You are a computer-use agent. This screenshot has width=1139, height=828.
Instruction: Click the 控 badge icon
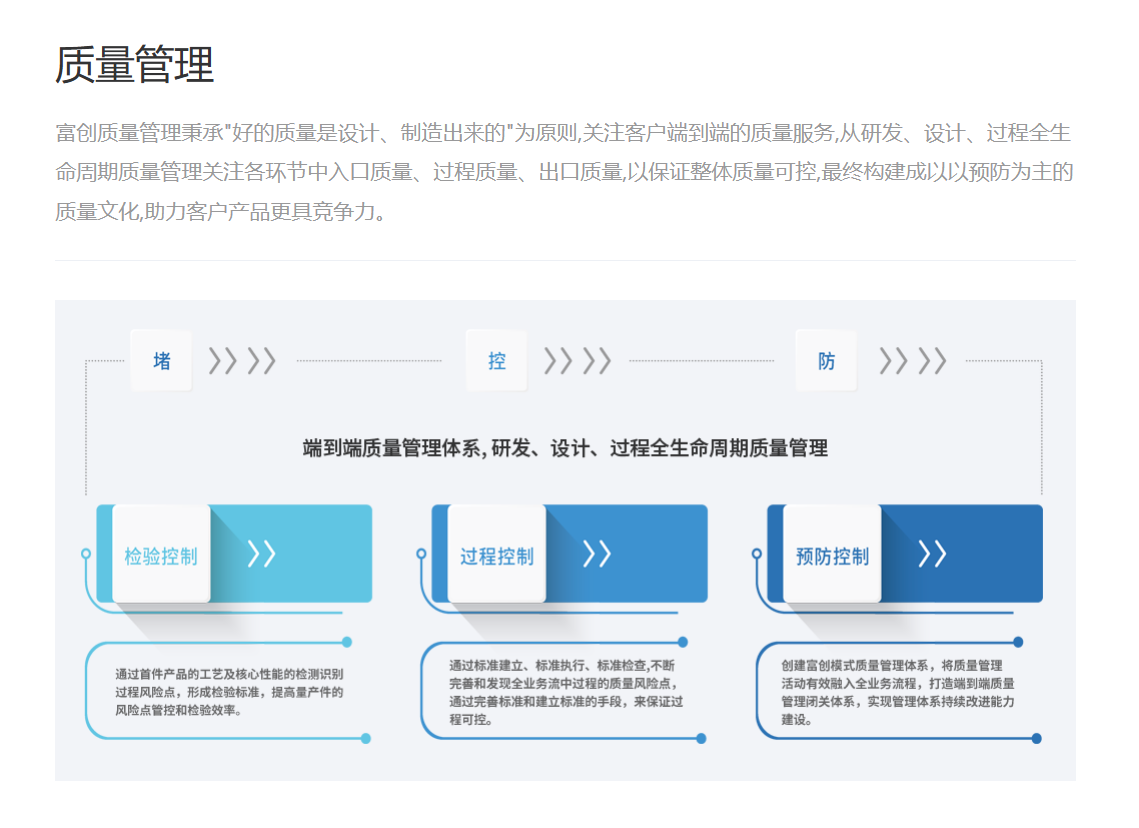click(496, 360)
